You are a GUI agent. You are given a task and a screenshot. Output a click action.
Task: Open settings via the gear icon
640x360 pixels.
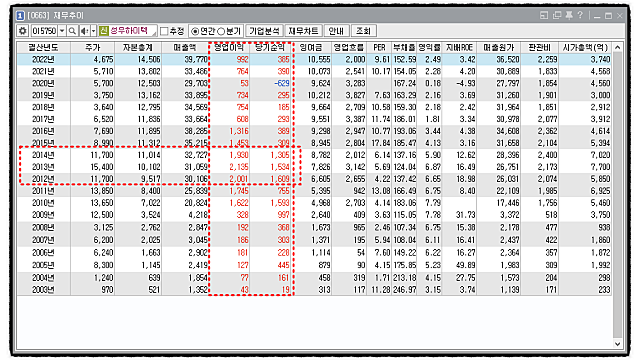click(22, 31)
